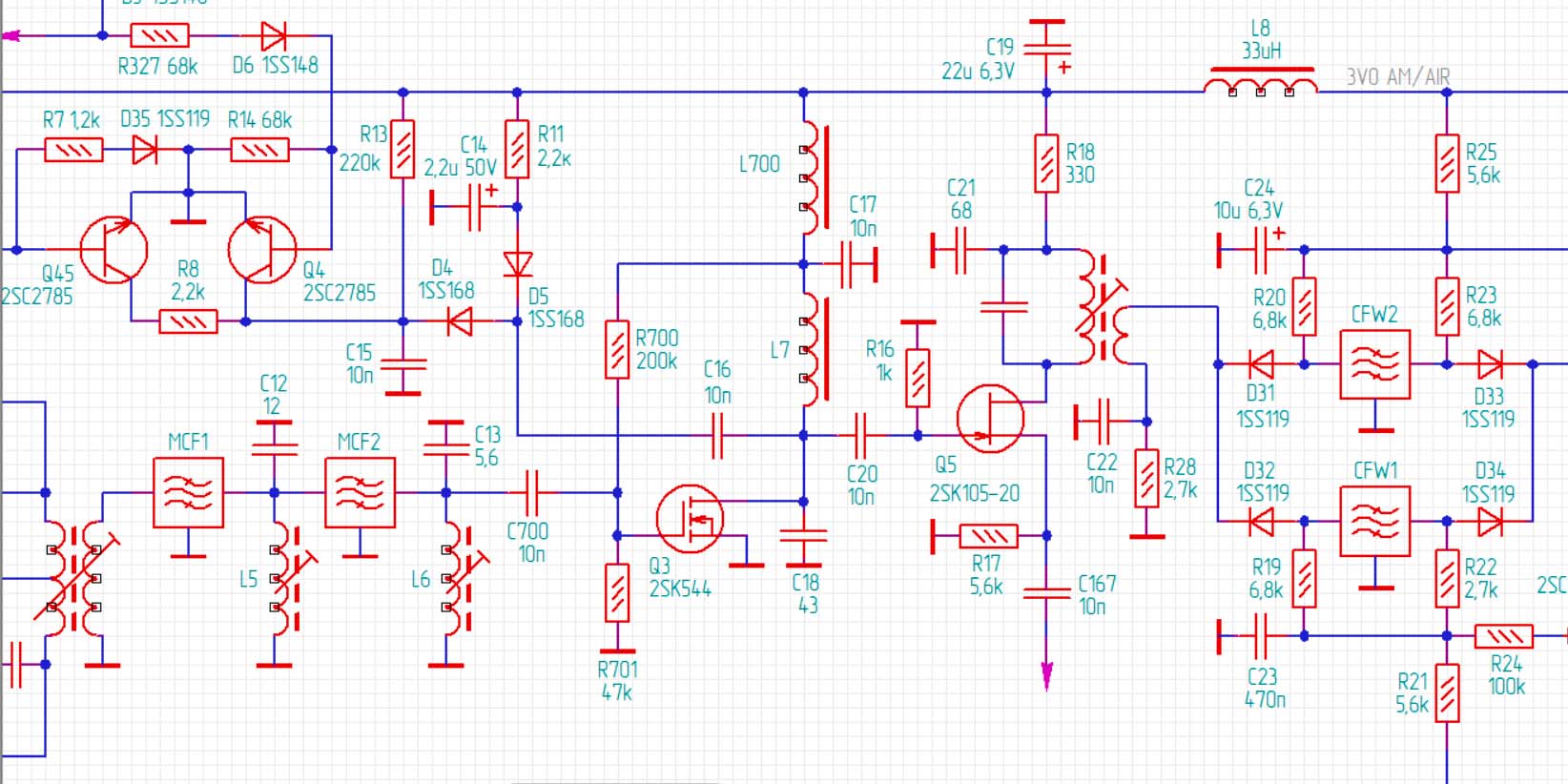The width and height of the screenshot is (1568, 784).
Task: Click the D6 1SS148 diode symbol
Action: pyautogui.click(x=273, y=36)
